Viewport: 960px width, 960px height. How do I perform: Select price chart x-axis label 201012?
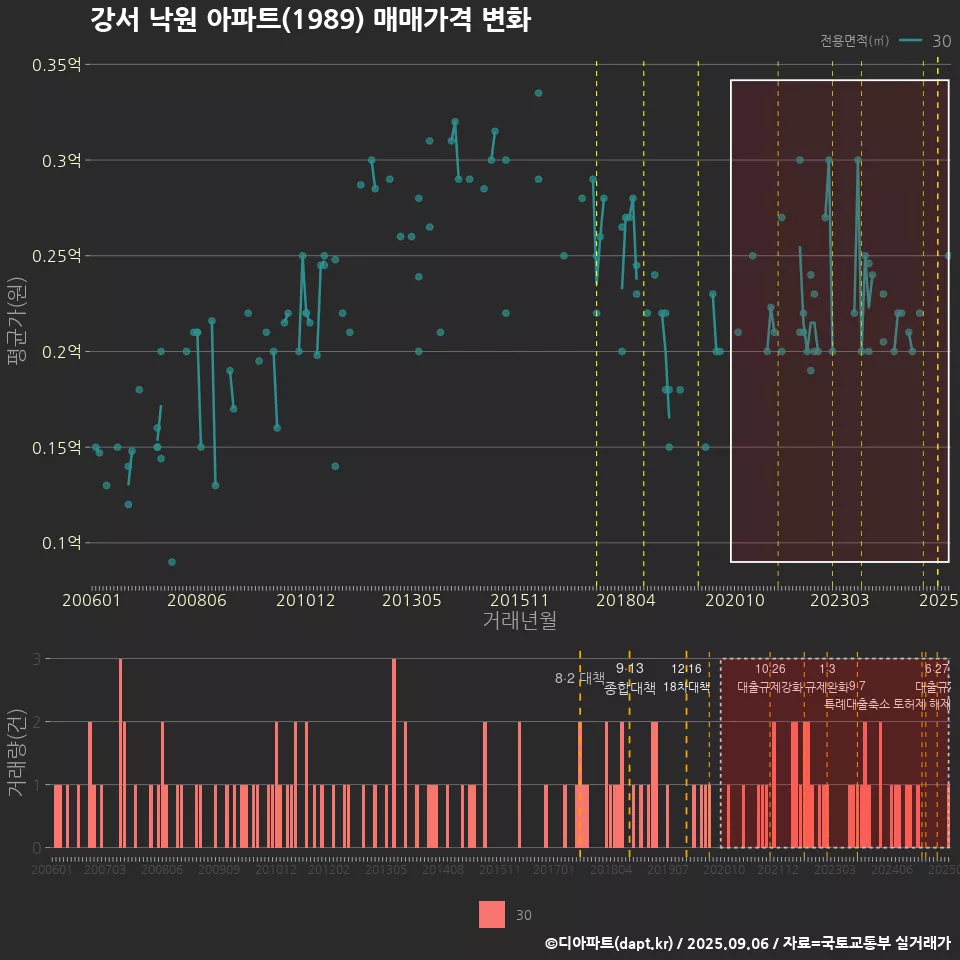point(306,600)
